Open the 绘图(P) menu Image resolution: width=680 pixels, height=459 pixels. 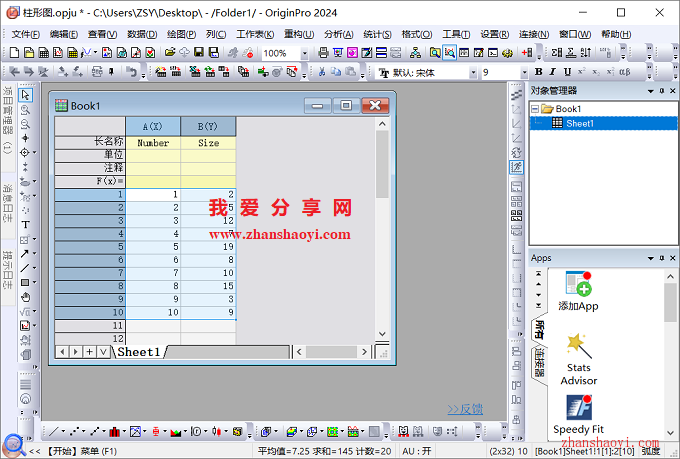pos(181,34)
